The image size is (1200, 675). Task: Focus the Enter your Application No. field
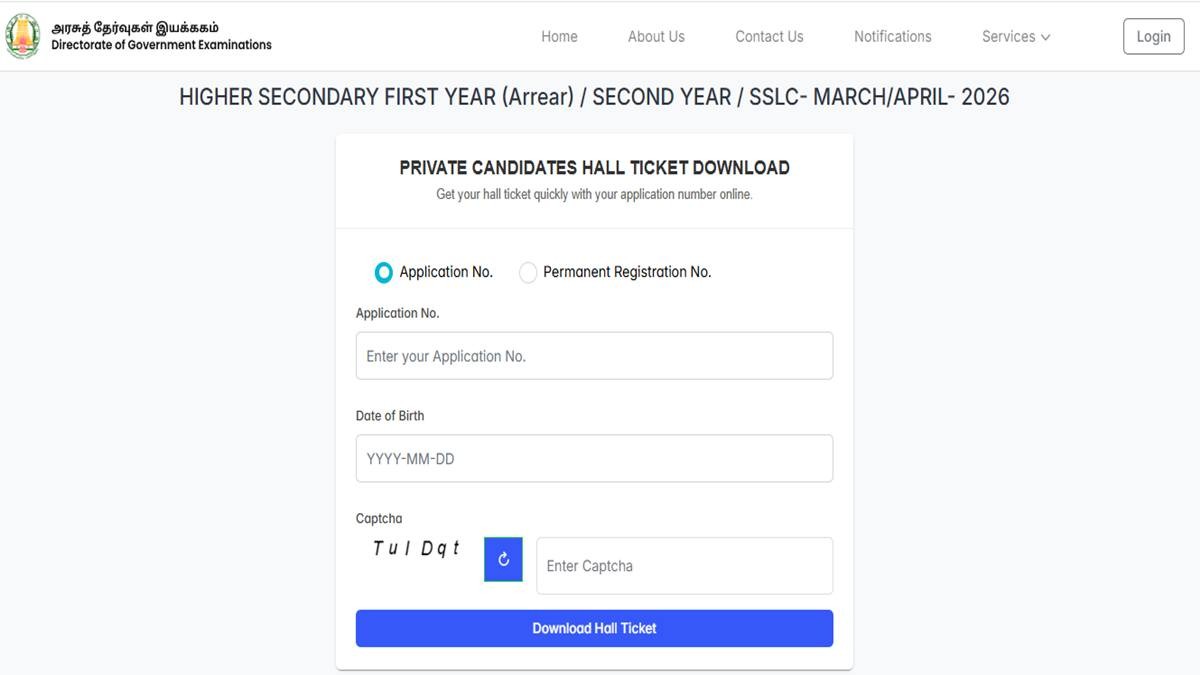pyautogui.click(x=594, y=356)
